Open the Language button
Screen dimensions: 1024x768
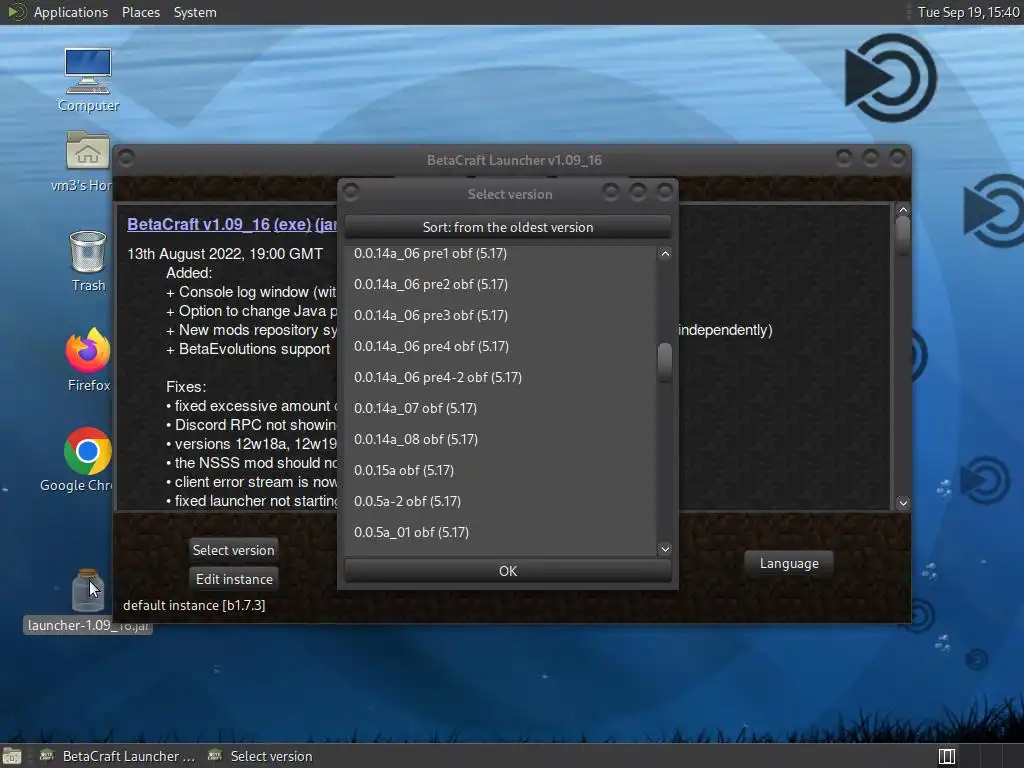click(789, 563)
